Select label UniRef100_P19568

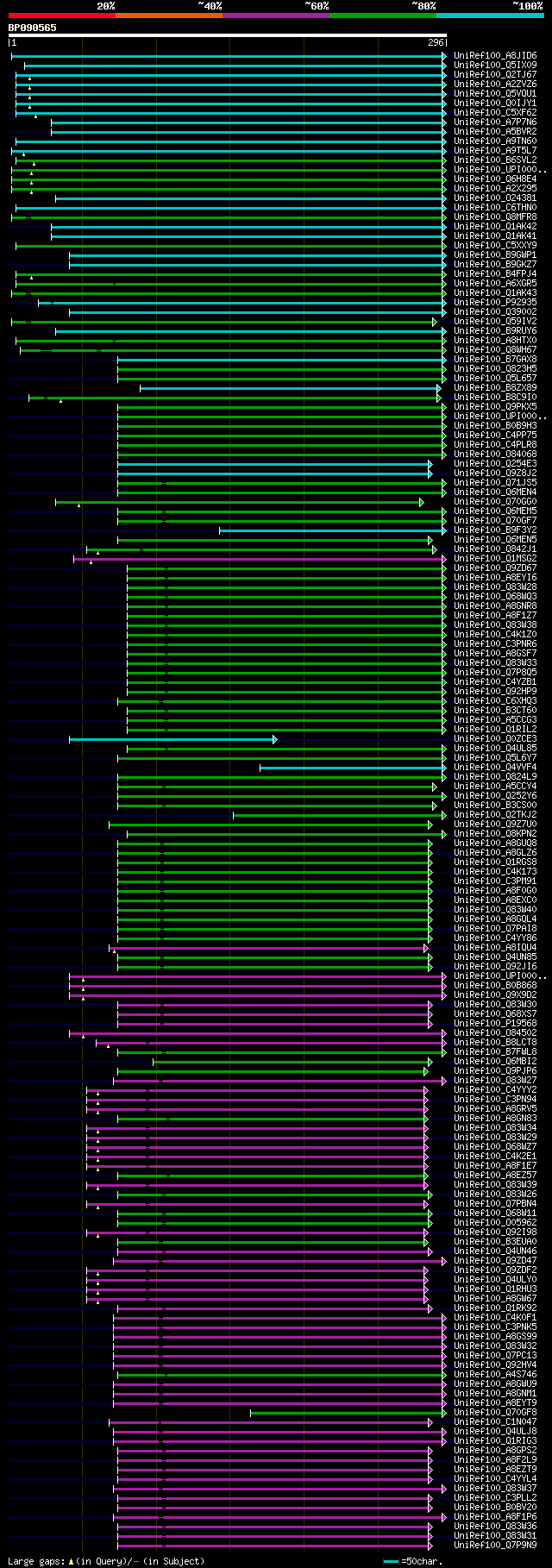[x=495, y=1024]
